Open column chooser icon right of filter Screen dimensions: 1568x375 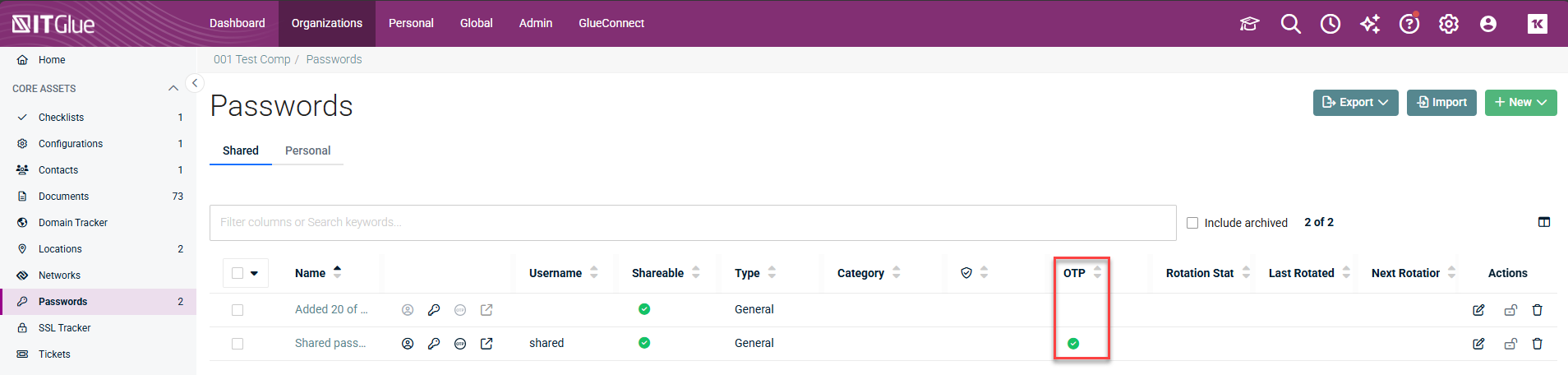(1543, 222)
